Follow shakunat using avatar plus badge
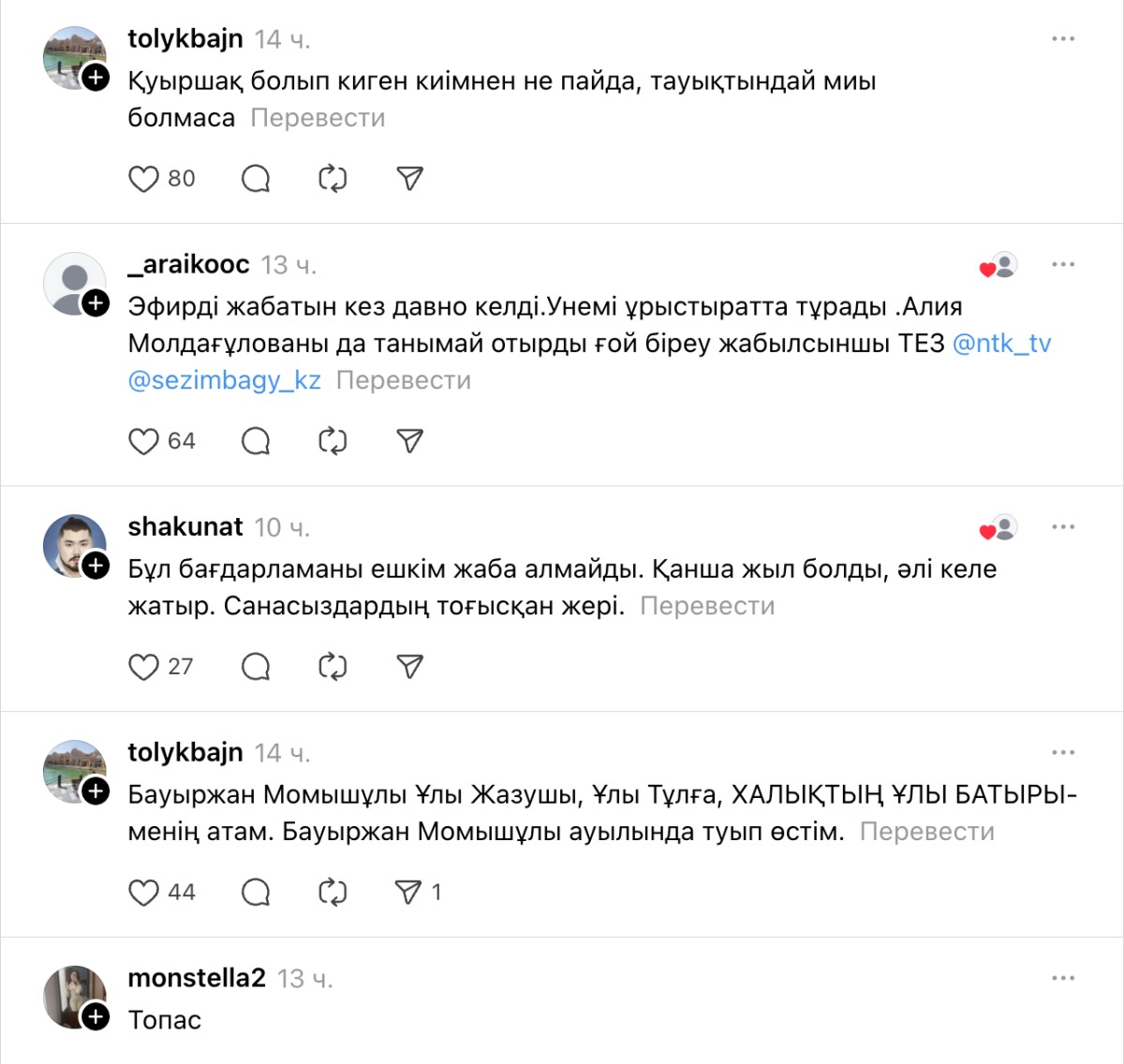 tap(96, 566)
